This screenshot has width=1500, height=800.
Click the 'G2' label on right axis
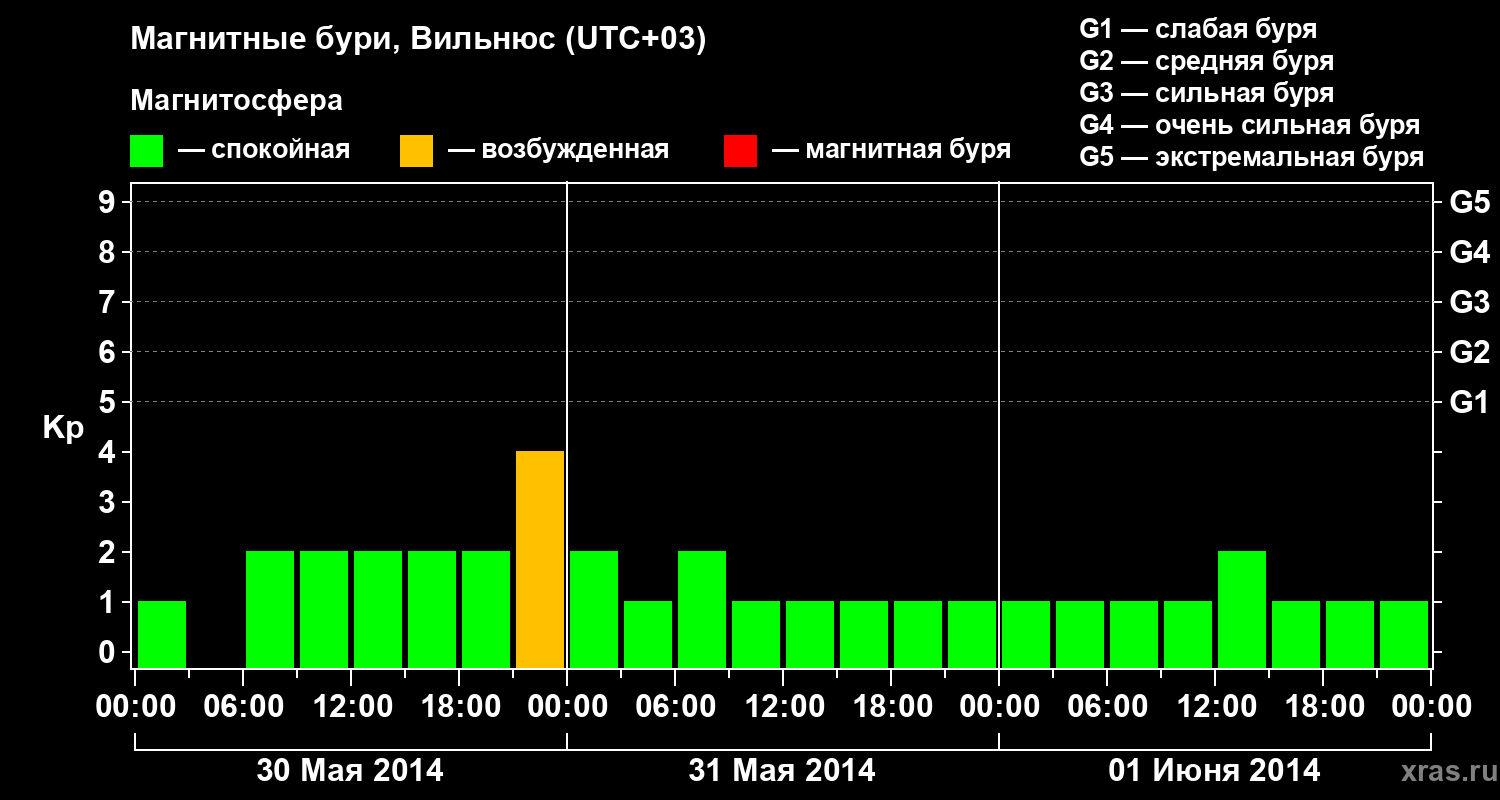[x=1469, y=352]
